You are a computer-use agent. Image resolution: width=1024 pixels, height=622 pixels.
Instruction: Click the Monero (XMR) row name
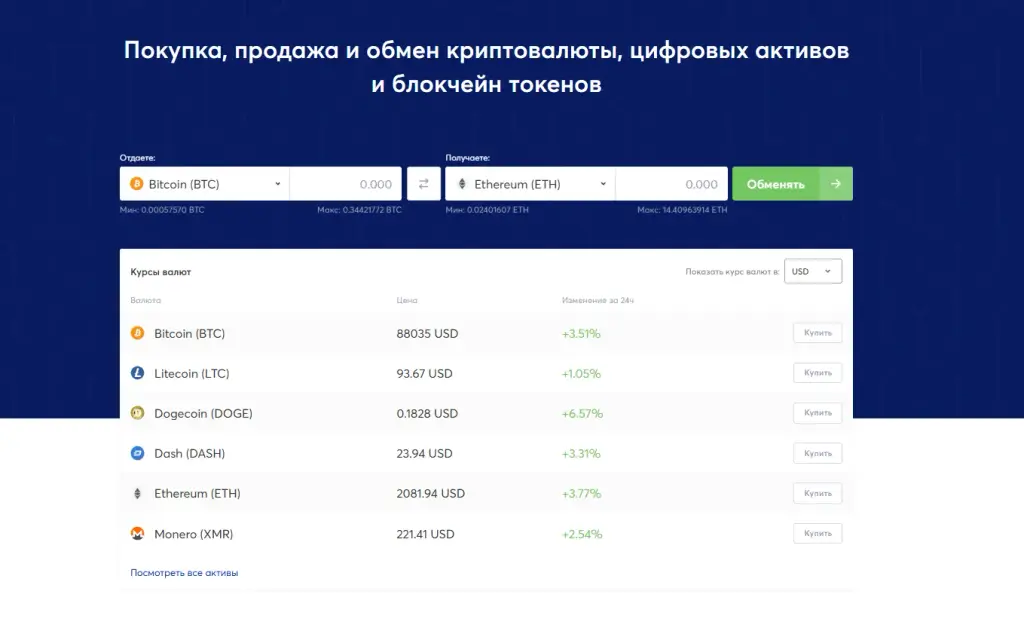193,534
